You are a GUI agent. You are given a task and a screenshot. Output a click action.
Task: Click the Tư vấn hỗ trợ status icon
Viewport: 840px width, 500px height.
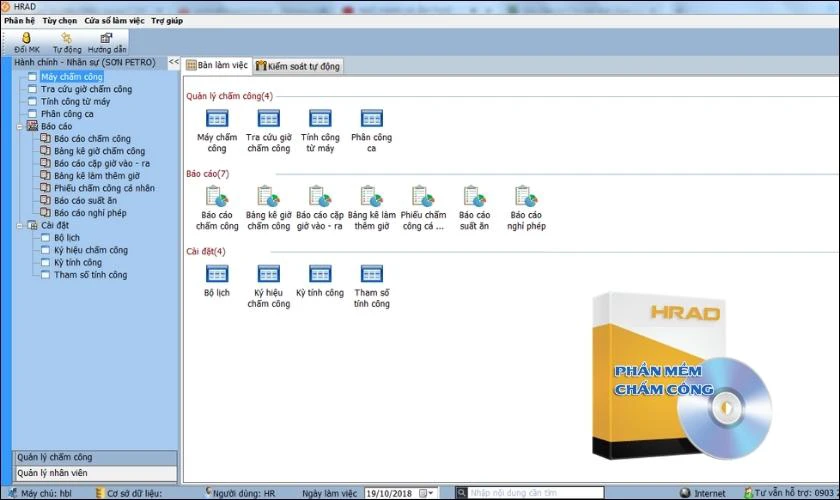[748, 492]
